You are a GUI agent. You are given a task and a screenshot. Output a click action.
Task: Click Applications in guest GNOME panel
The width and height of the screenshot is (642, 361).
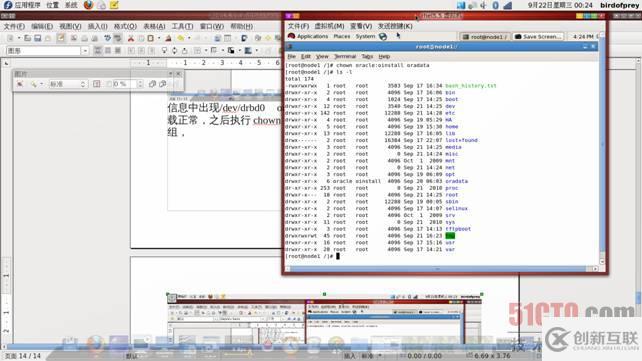click(x=312, y=36)
